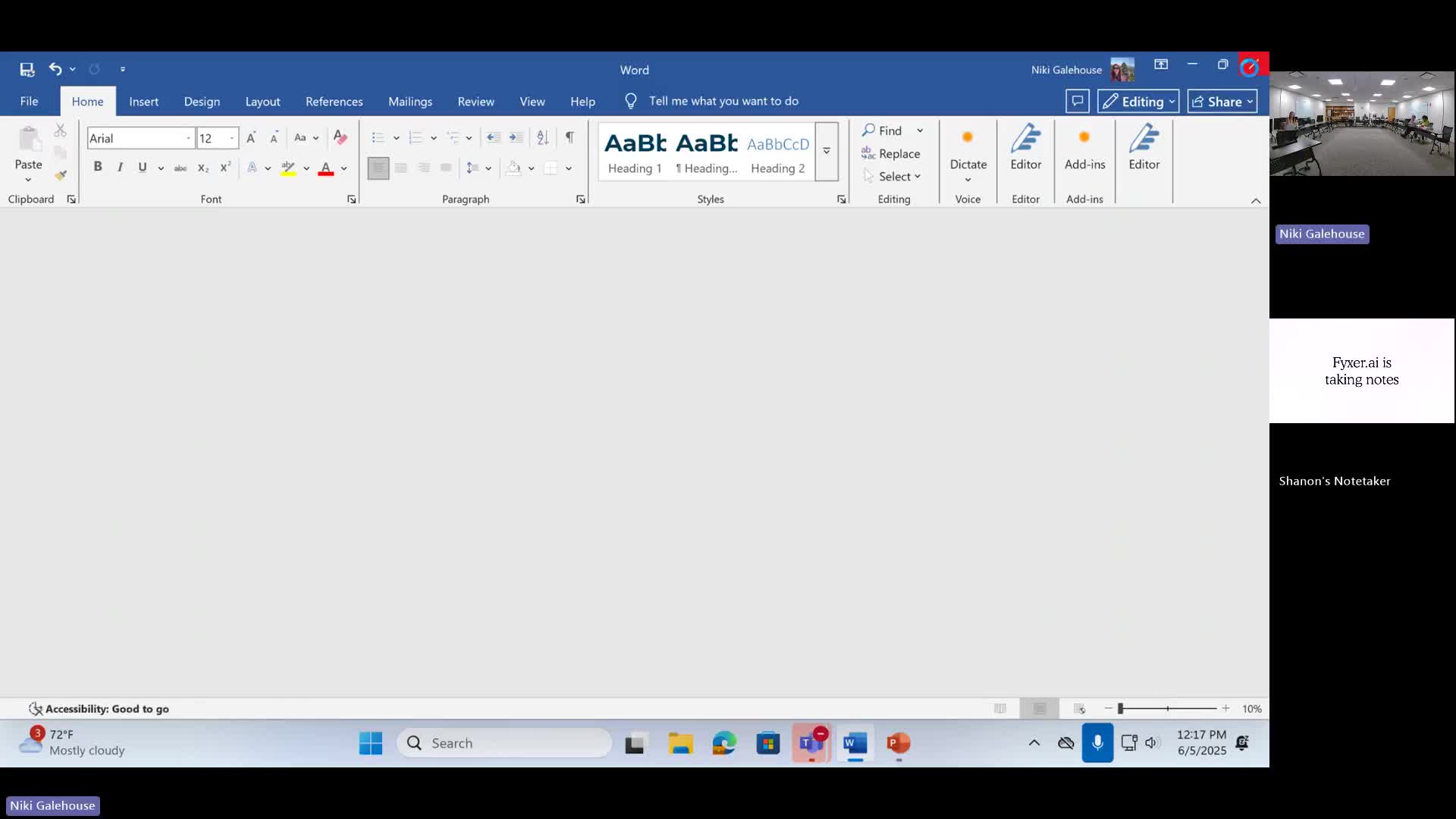This screenshot has height=819, width=1456.
Task: Click the Sort icon in Paragraph group
Action: pos(542,137)
